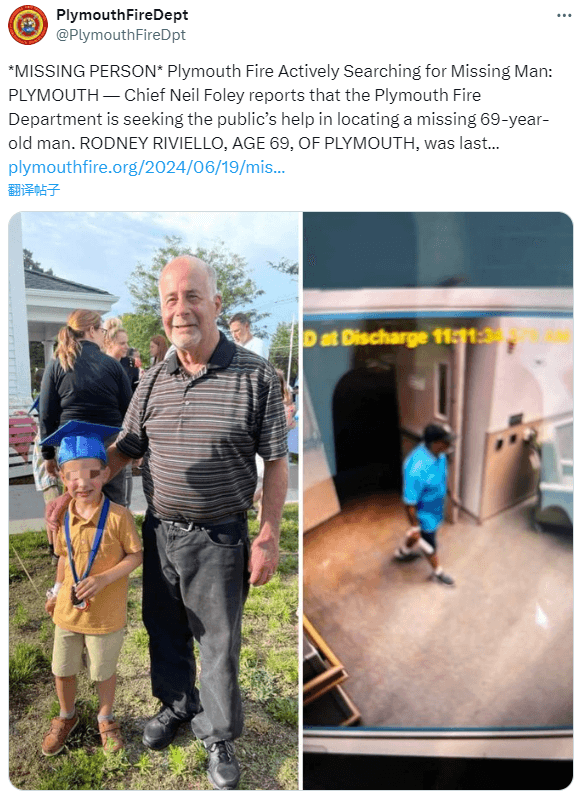
Task: Click the yellow Discharge timestamp overlay
Action: [437, 336]
